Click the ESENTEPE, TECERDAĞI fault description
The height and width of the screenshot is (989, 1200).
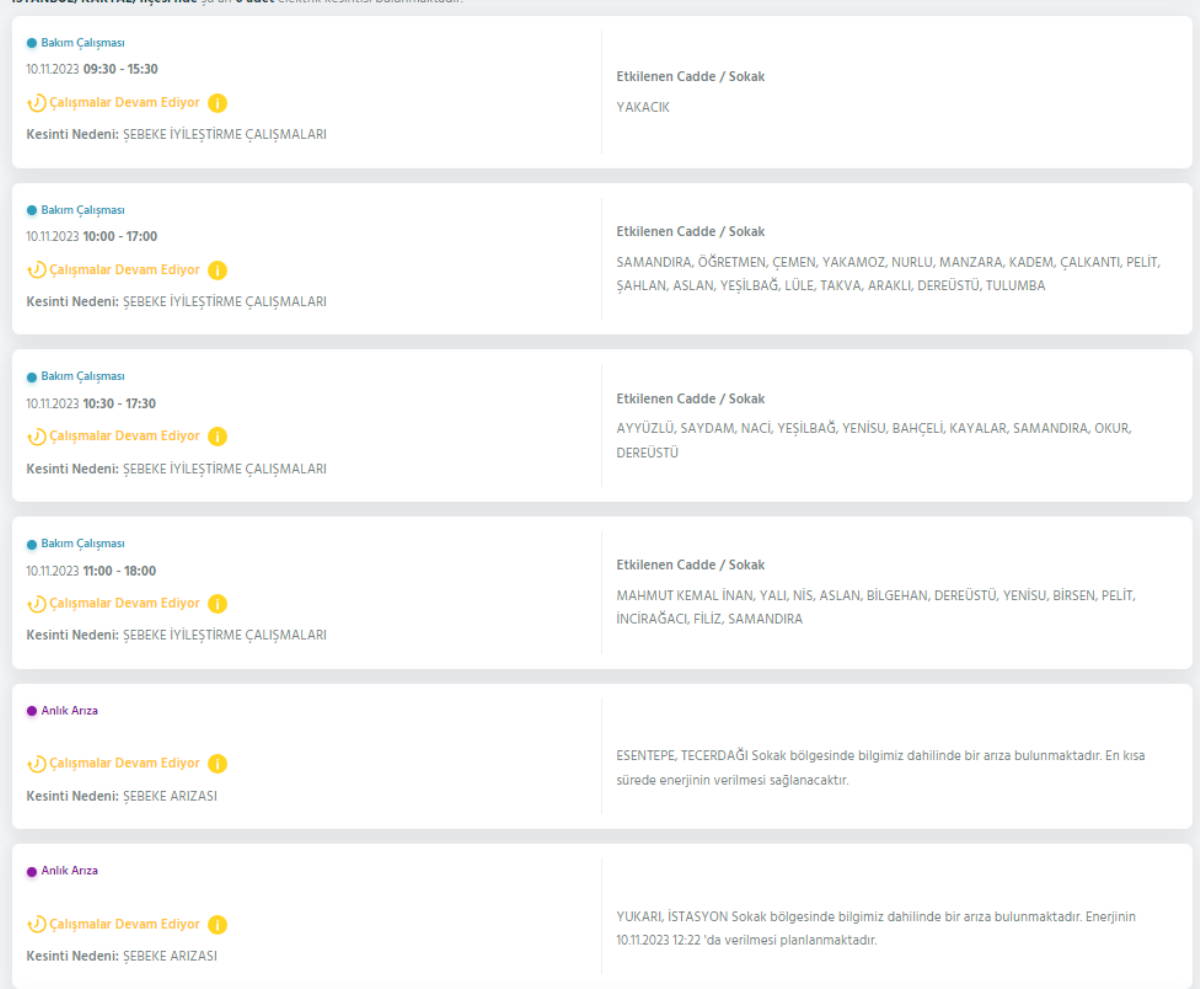880,768
